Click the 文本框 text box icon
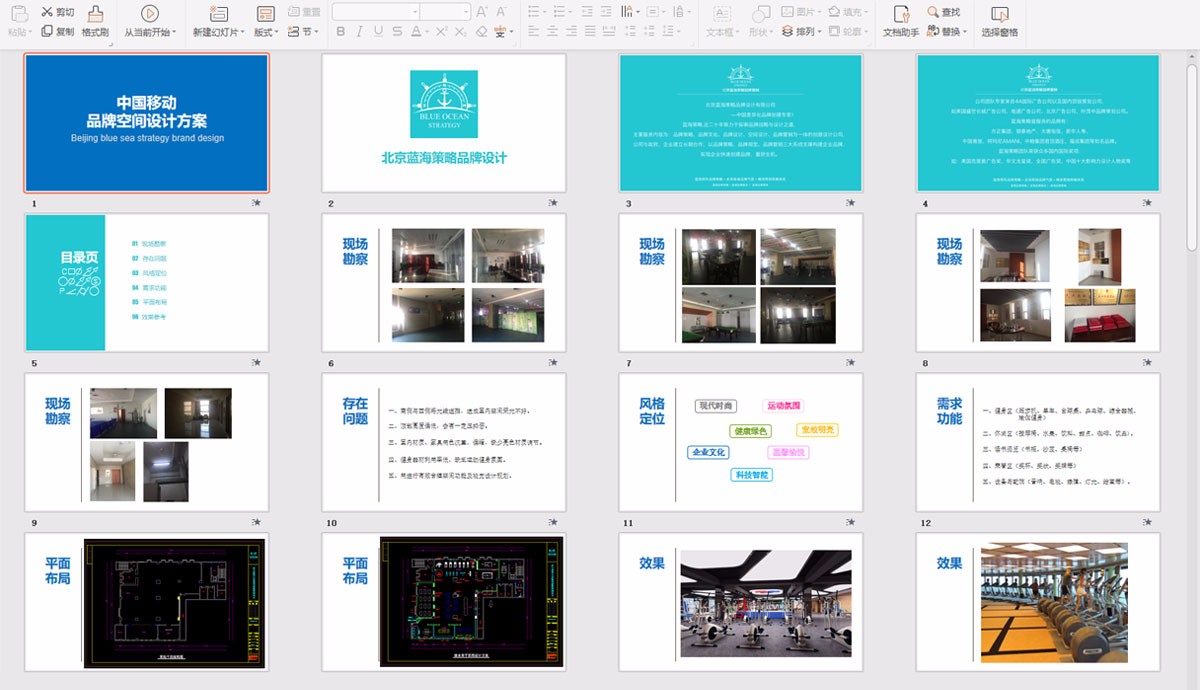The image size is (1200, 690). pyautogui.click(x=721, y=13)
